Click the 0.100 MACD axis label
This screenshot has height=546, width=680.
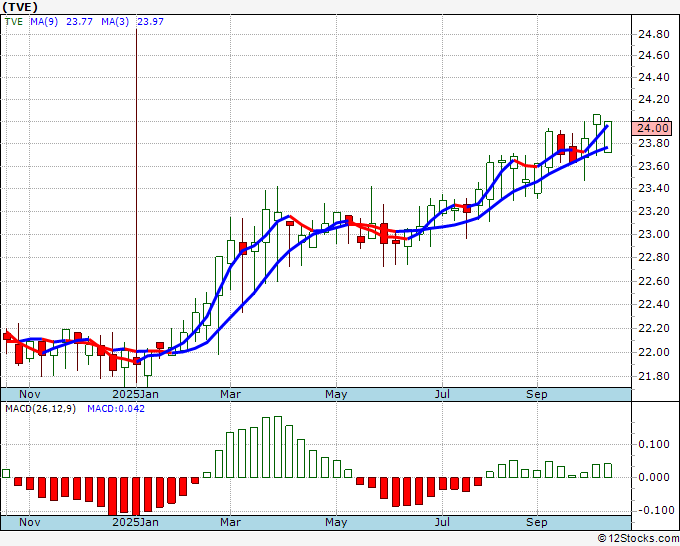653,444
